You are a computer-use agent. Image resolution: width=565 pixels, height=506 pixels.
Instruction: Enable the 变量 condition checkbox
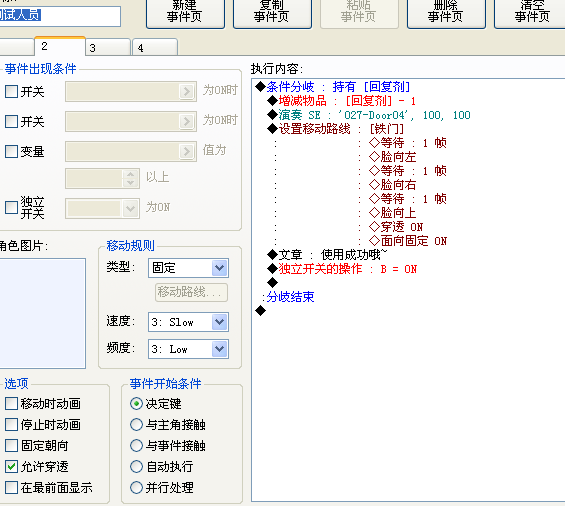coord(12,151)
